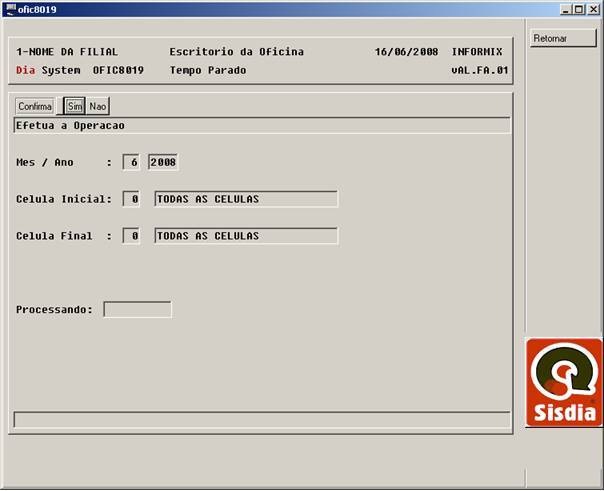Image resolution: width=604 pixels, height=491 pixels.
Task: Close the ofic8019 window
Action: [x=593, y=9]
